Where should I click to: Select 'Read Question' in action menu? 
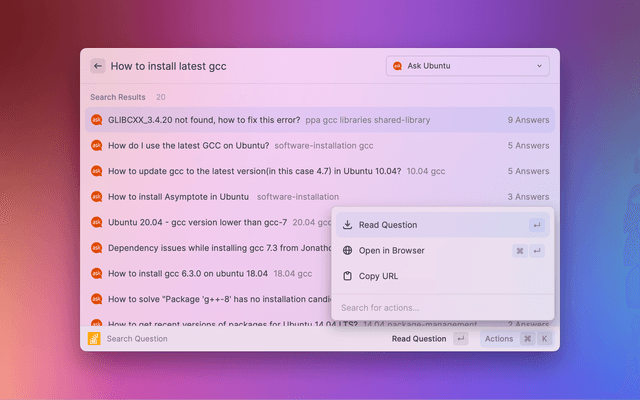pos(388,225)
